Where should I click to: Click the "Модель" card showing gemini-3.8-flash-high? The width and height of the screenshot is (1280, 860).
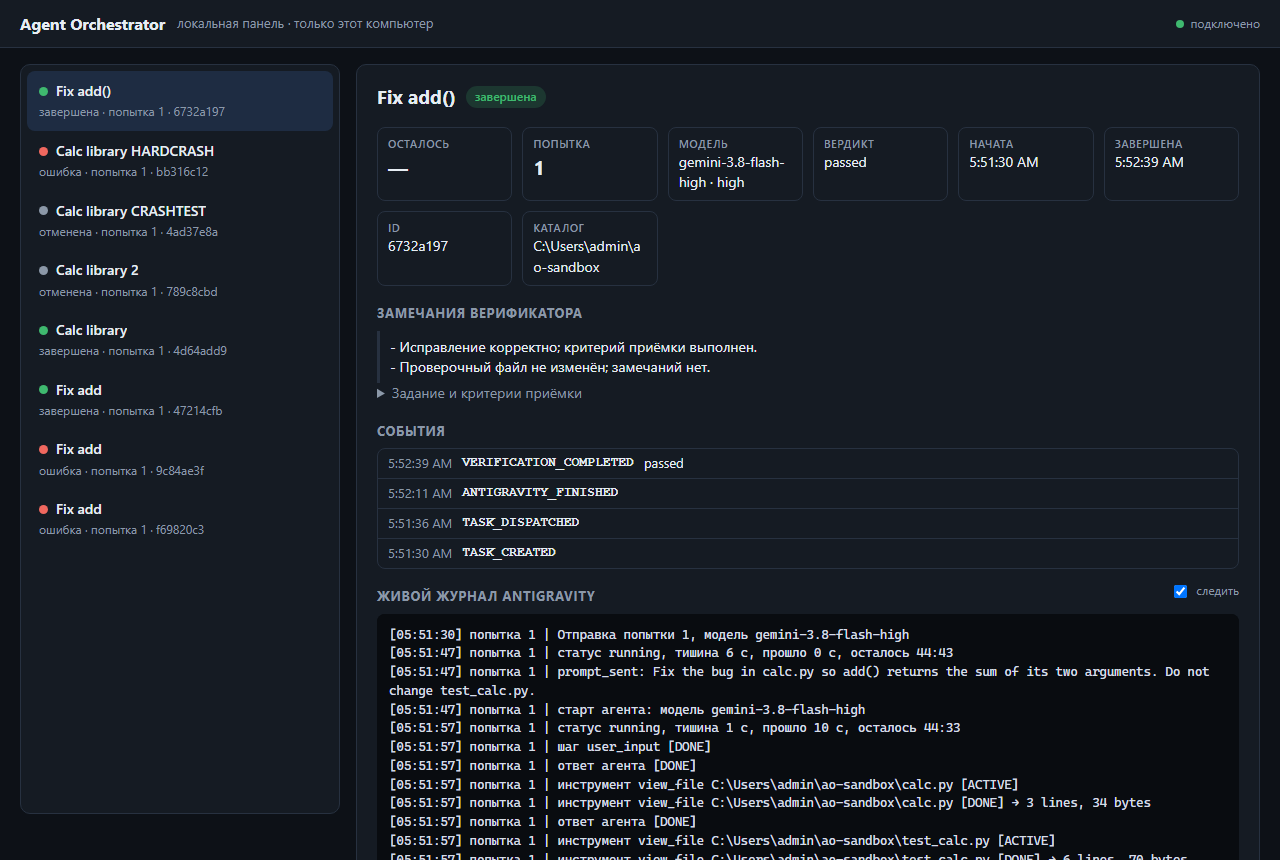pos(735,164)
